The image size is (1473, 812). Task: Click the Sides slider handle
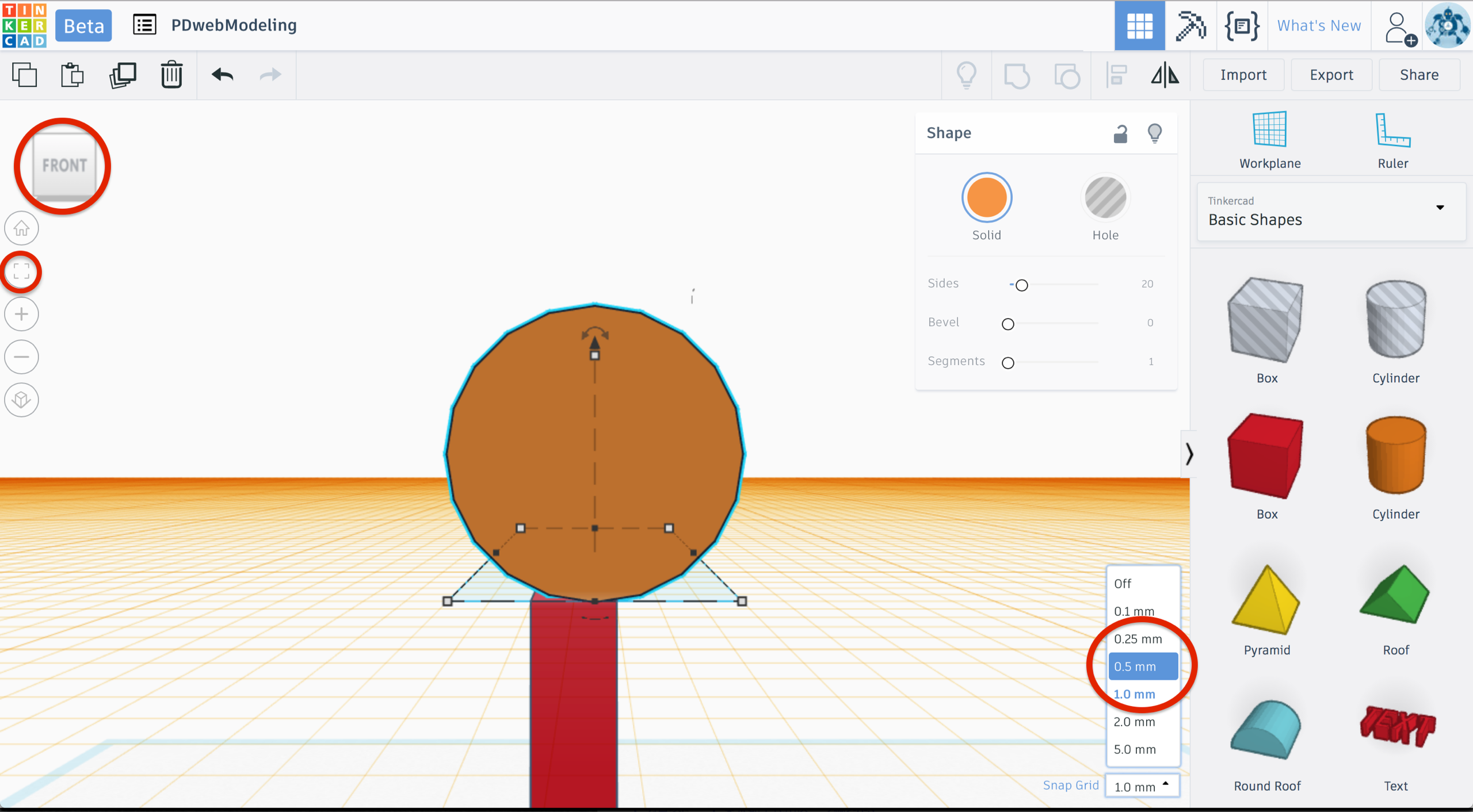[x=1021, y=285]
